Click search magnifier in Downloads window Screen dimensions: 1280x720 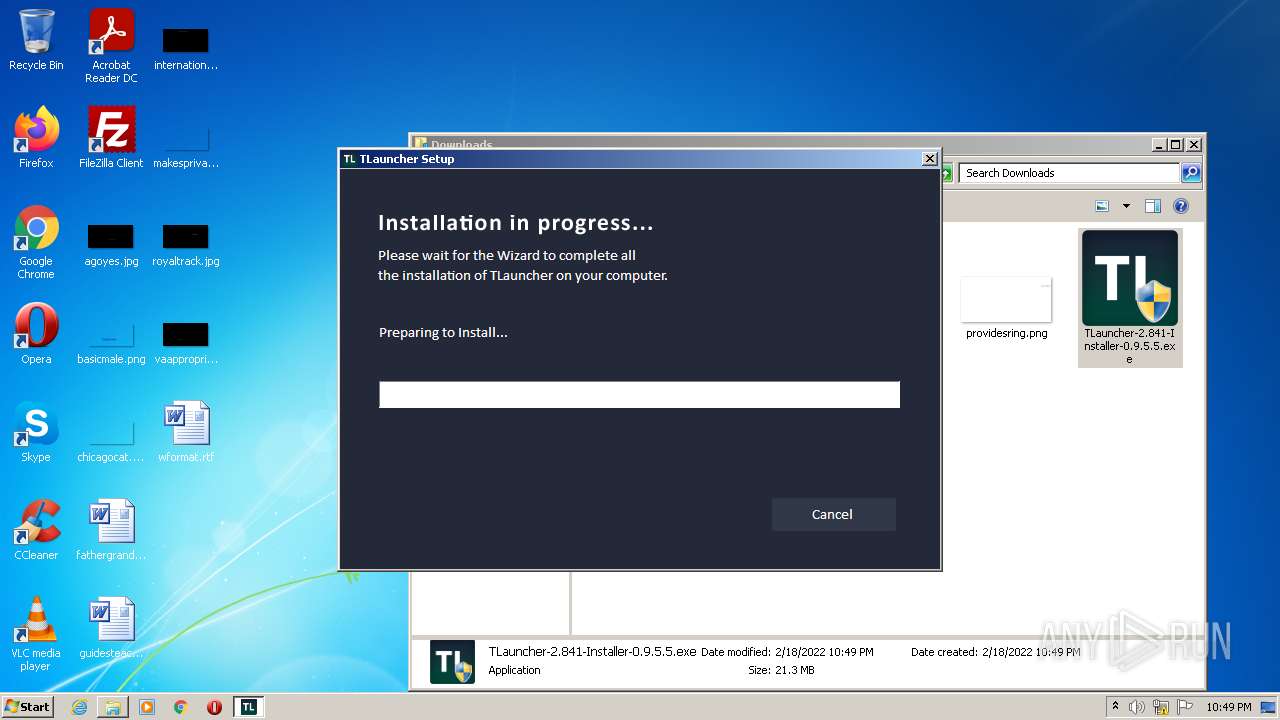[1191, 173]
